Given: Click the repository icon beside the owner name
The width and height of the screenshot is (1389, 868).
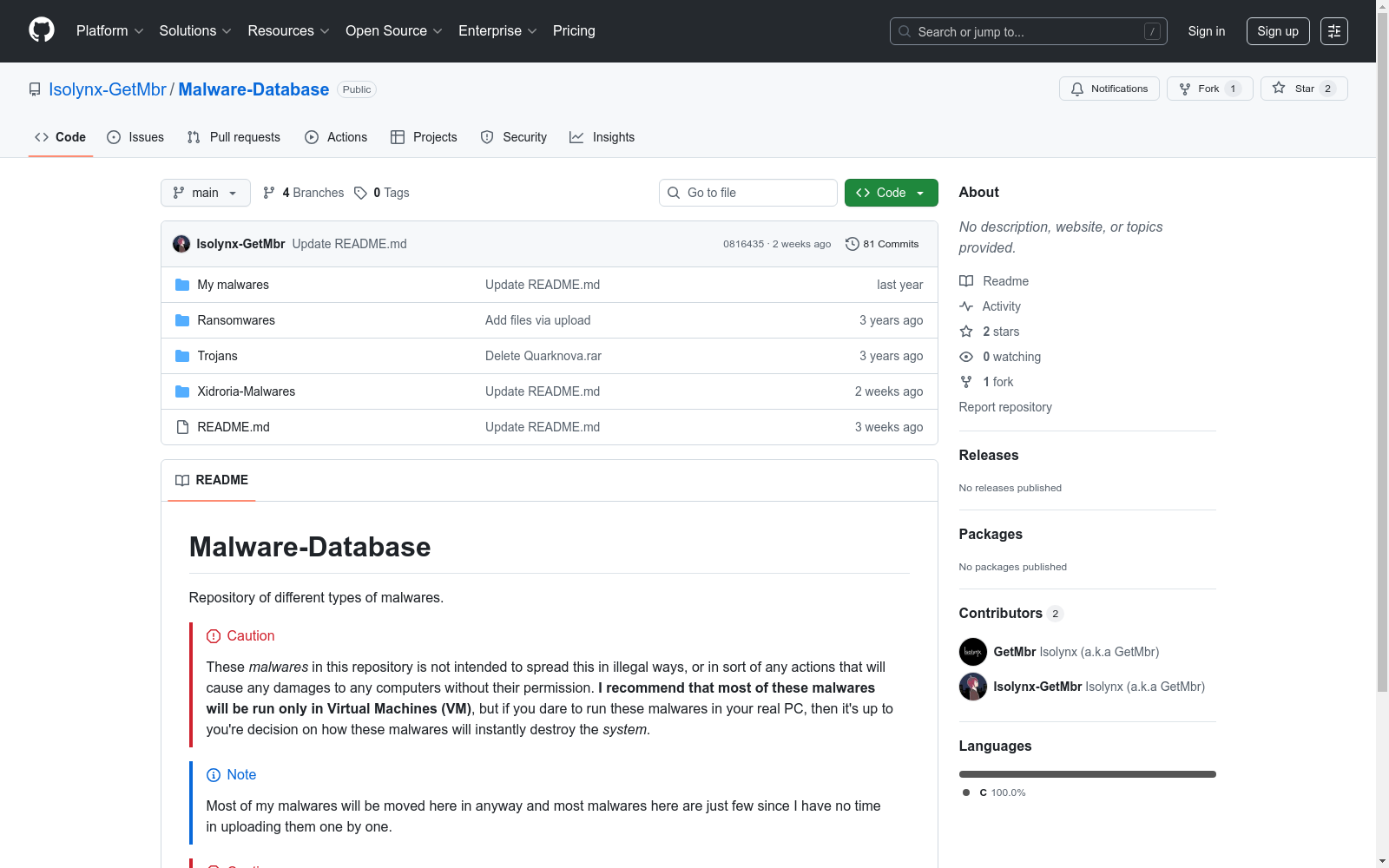Looking at the screenshot, I should point(35,89).
